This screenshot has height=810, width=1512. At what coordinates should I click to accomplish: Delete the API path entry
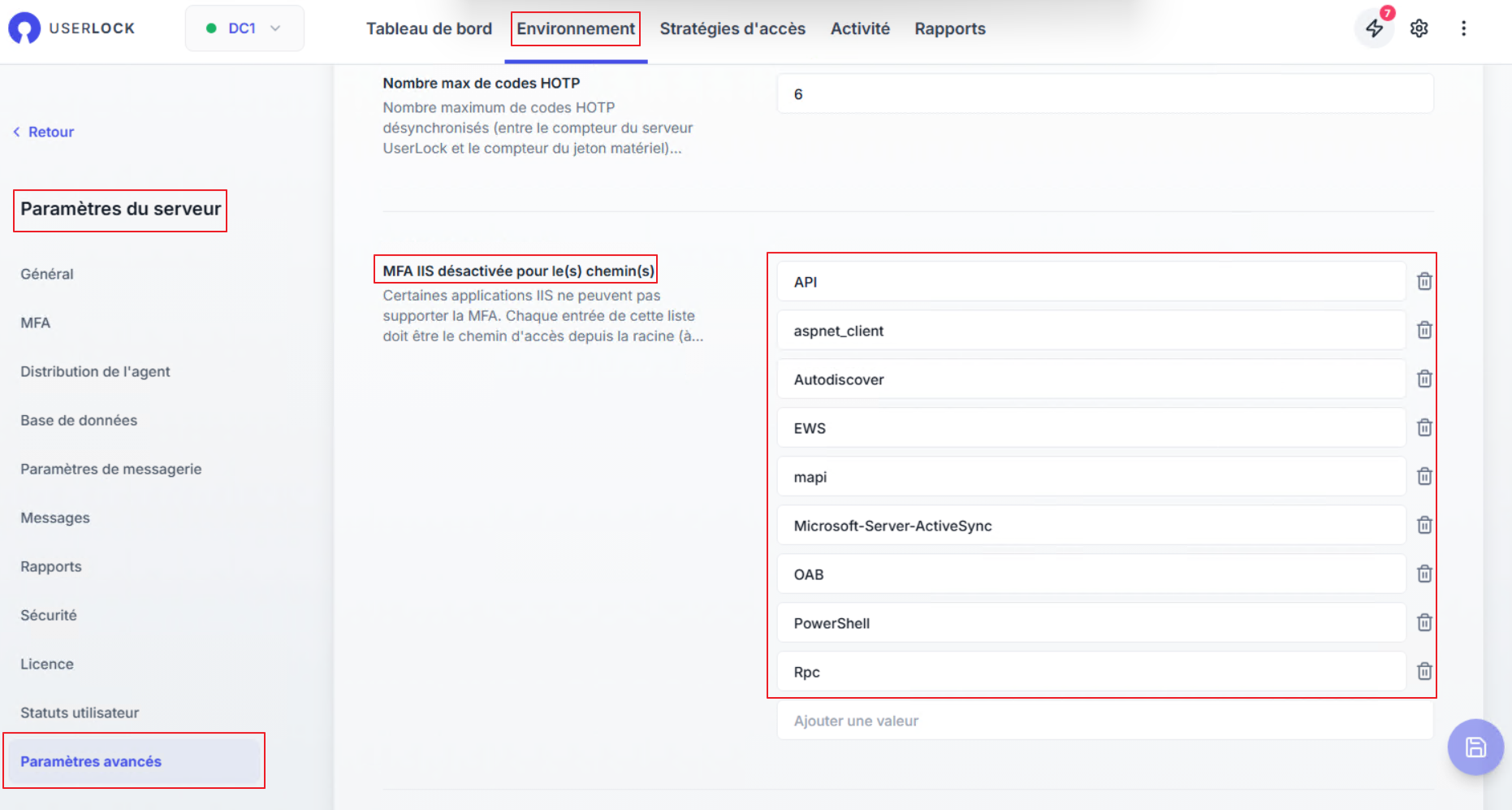click(x=1424, y=282)
